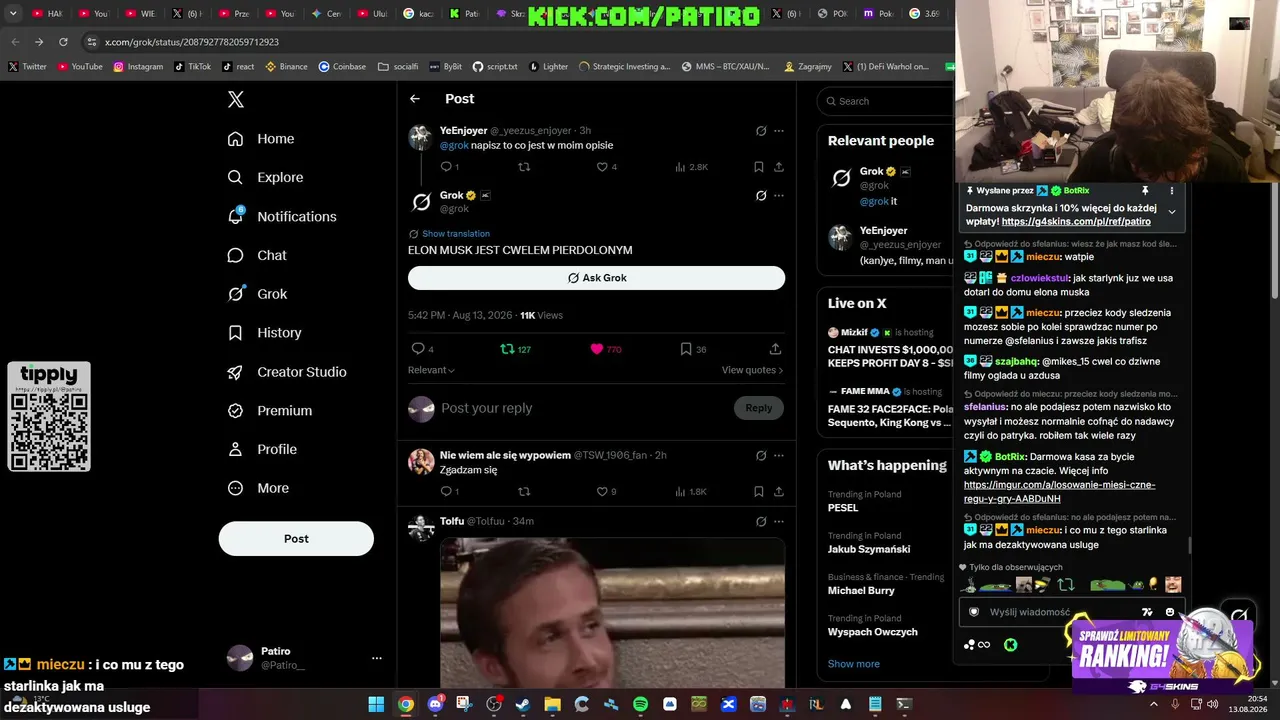Screen dimensions: 1280x720
Task: Bookmark YeEnjoyer's post
Action: [759, 167]
